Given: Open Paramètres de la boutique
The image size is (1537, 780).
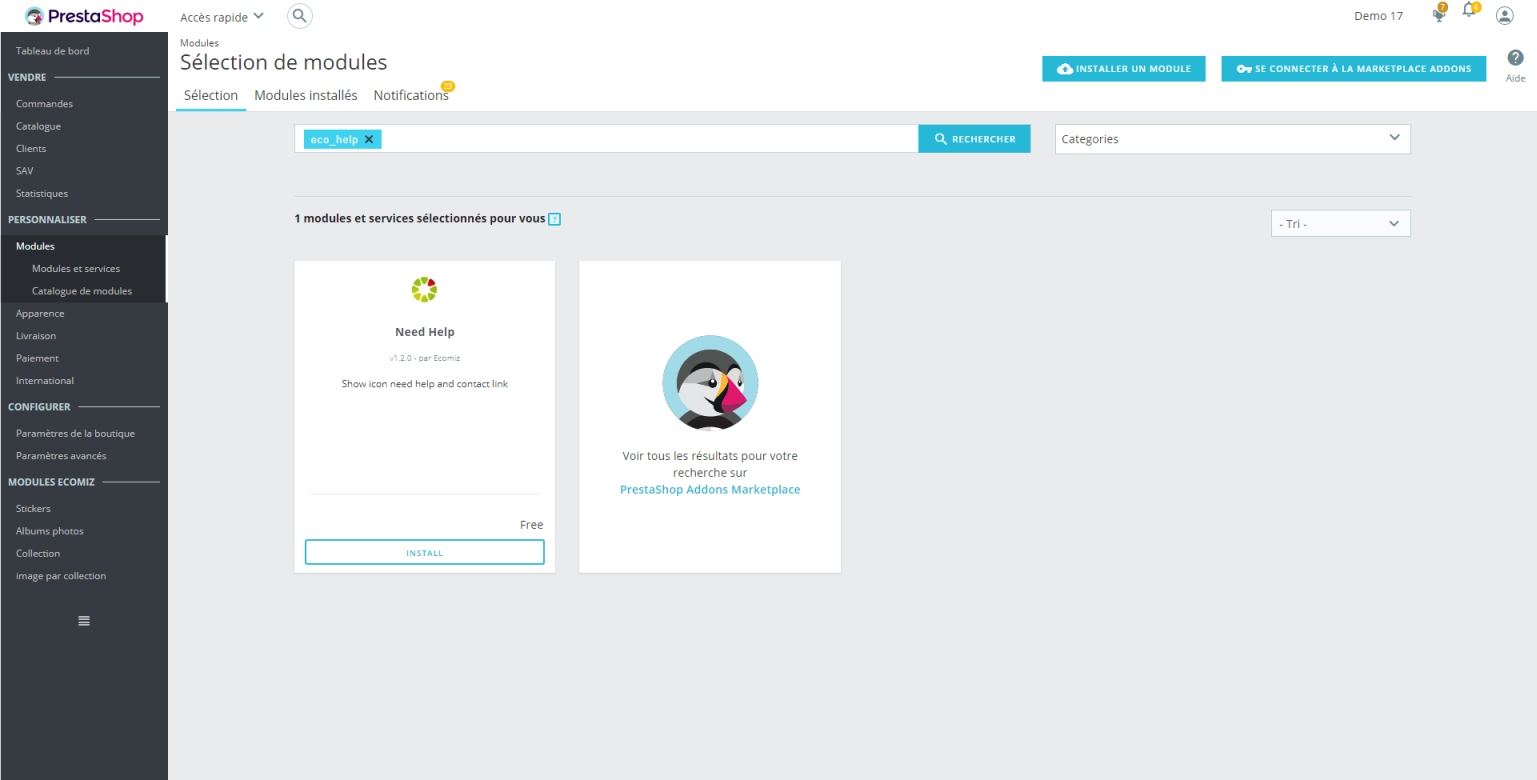Looking at the screenshot, I should point(75,434).
